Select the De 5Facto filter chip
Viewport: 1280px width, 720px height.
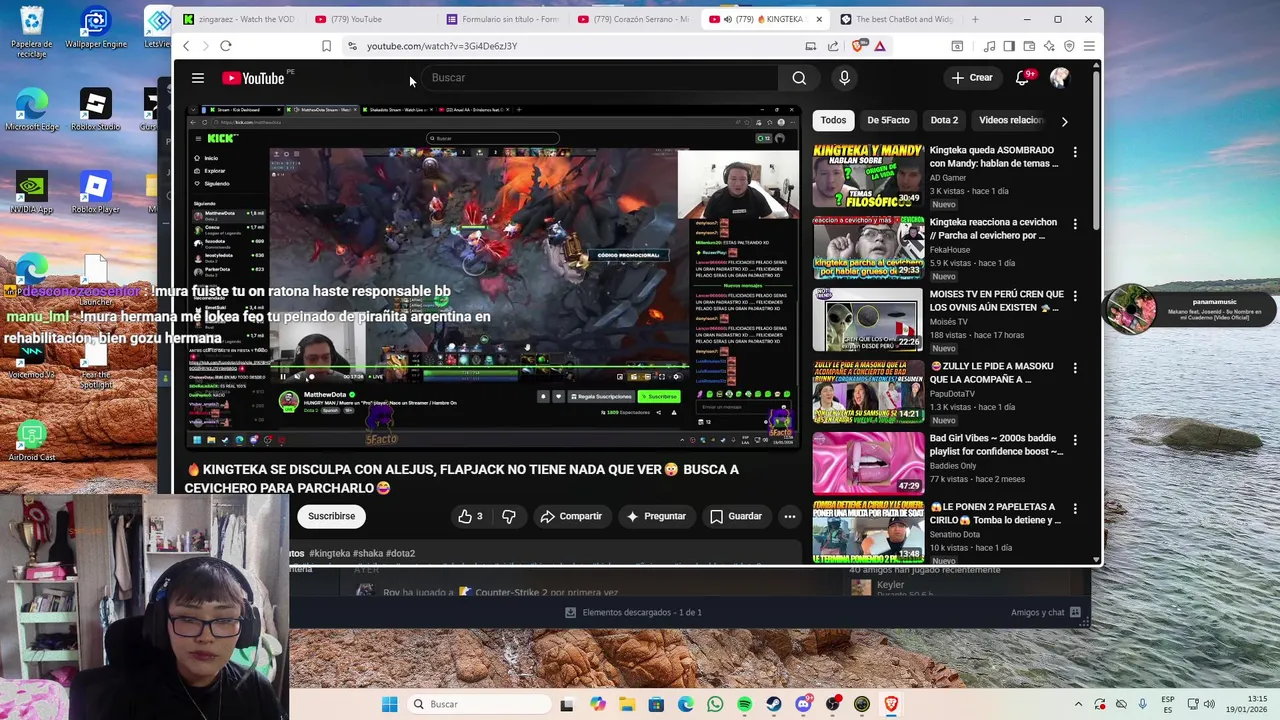click(888, 120)
